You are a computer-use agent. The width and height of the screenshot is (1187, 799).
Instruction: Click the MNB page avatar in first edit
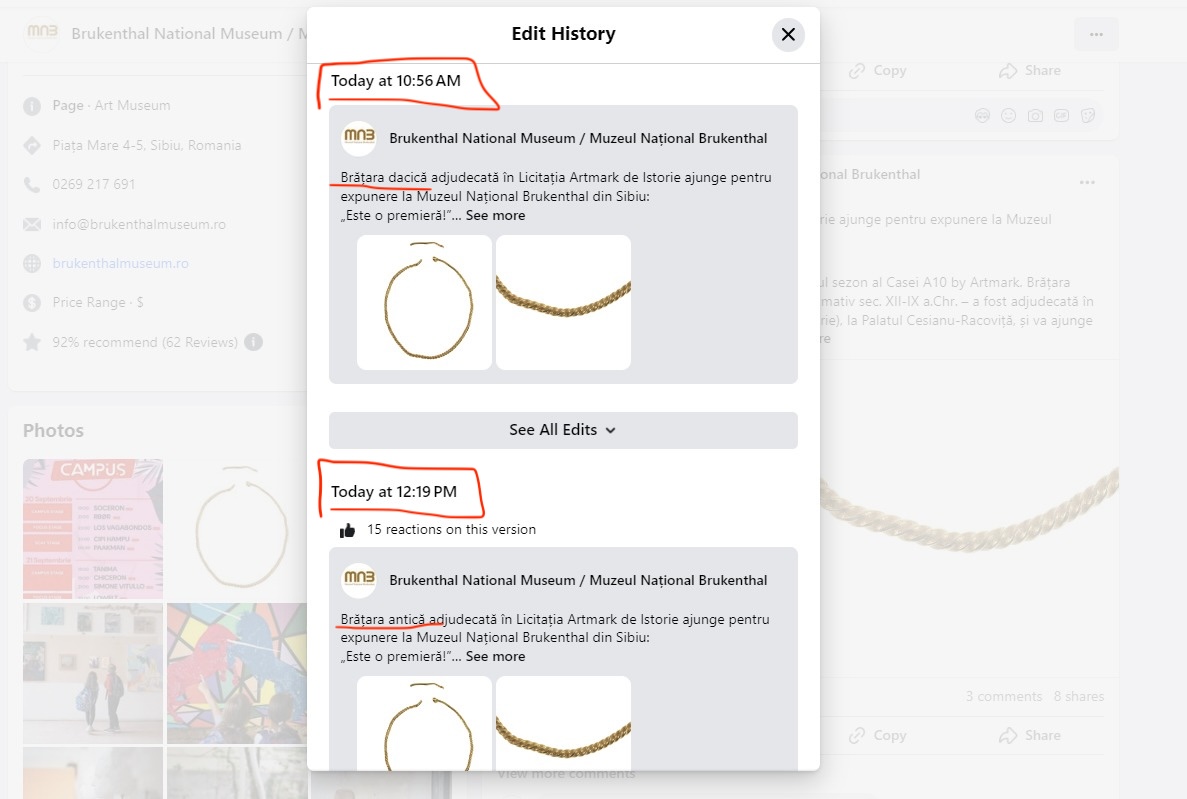click(359, 139)
